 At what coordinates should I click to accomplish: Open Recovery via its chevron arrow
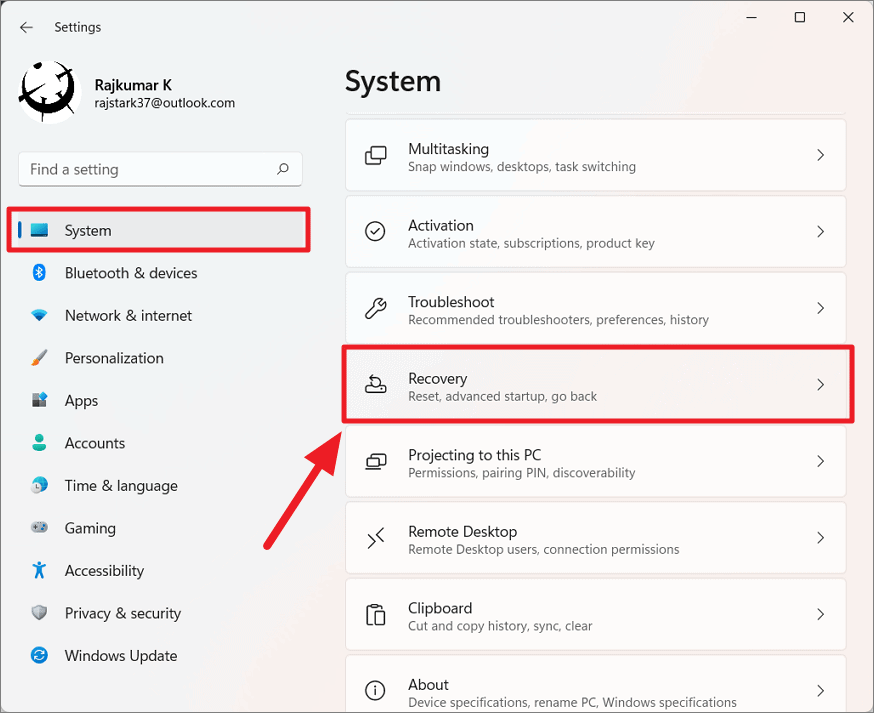[820, 385]
